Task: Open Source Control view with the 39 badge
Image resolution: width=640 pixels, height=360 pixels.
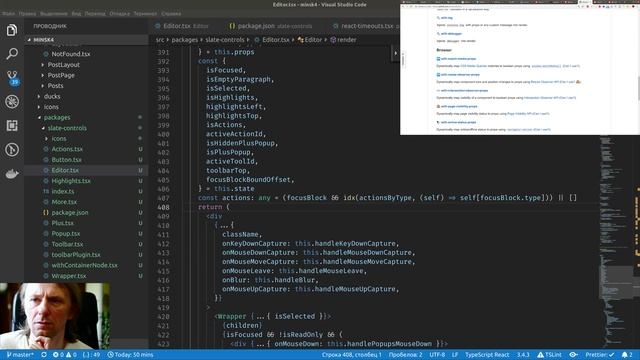Action: coord(12,78)
